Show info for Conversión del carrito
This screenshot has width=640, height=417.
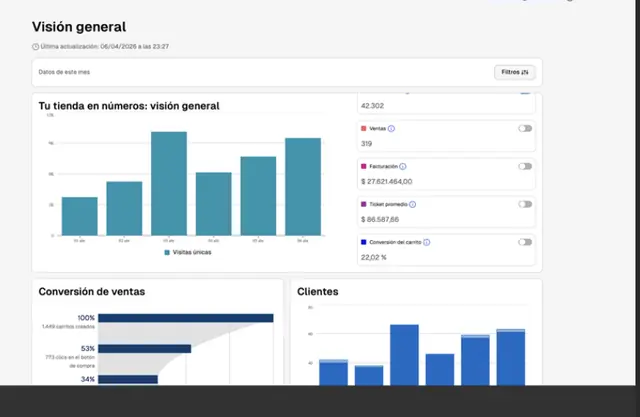(x=427, y=242)
